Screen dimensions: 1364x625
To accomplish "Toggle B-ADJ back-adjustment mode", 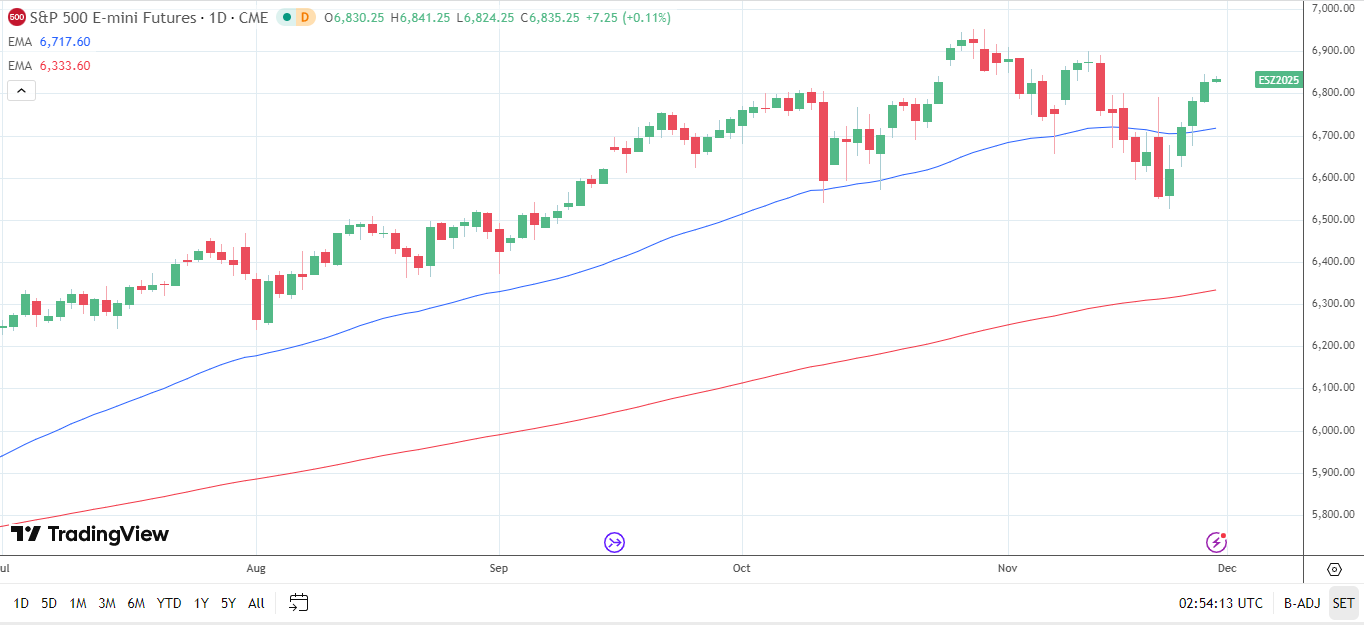I will pyautogui.click(x=1302, y=603).
